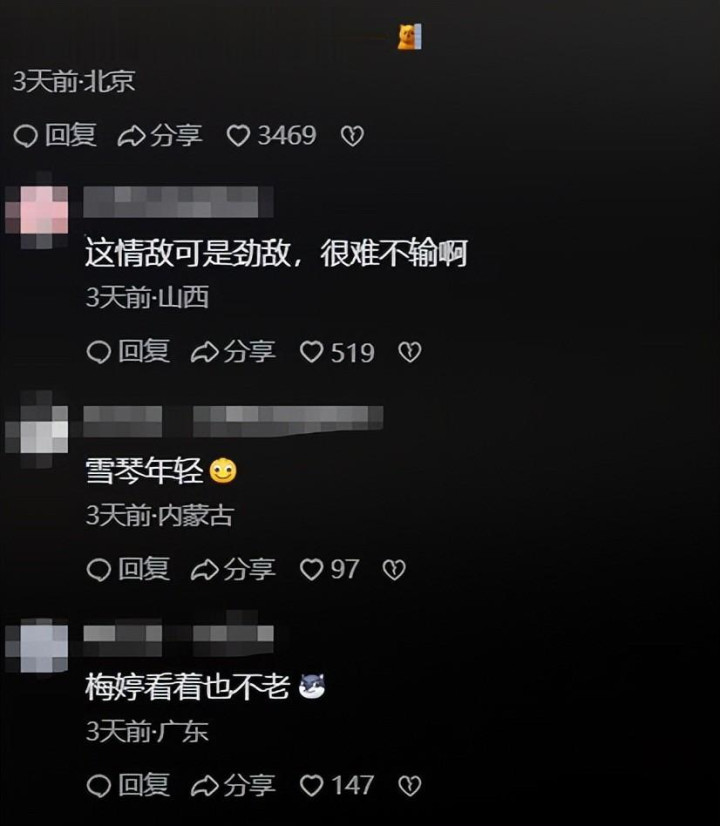The width and height of the screenshot is (720, 826).
Task: Share the 梅婷看着也不老 comment
Action: [233, 785]
